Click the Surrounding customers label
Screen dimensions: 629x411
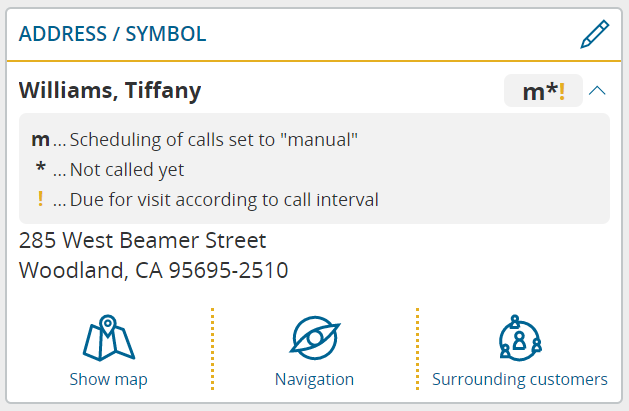[x=520, y=379]
